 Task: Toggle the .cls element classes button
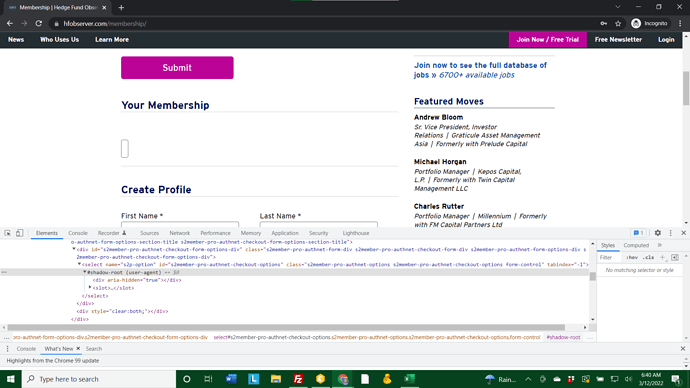pos(648,257)
